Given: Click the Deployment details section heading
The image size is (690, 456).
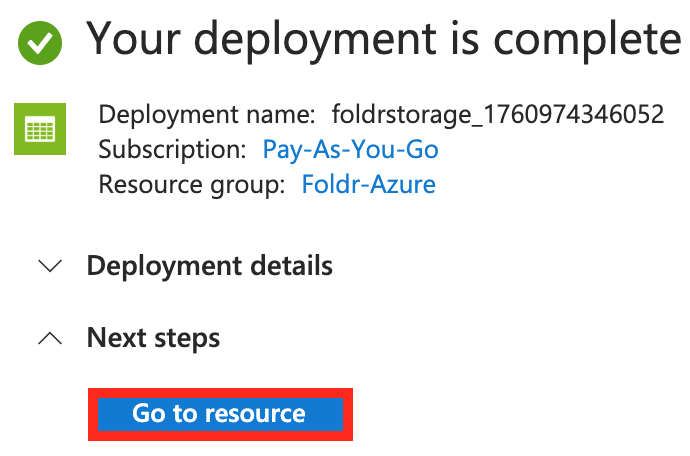Looking at the screenshot, I should pos(210,267).
